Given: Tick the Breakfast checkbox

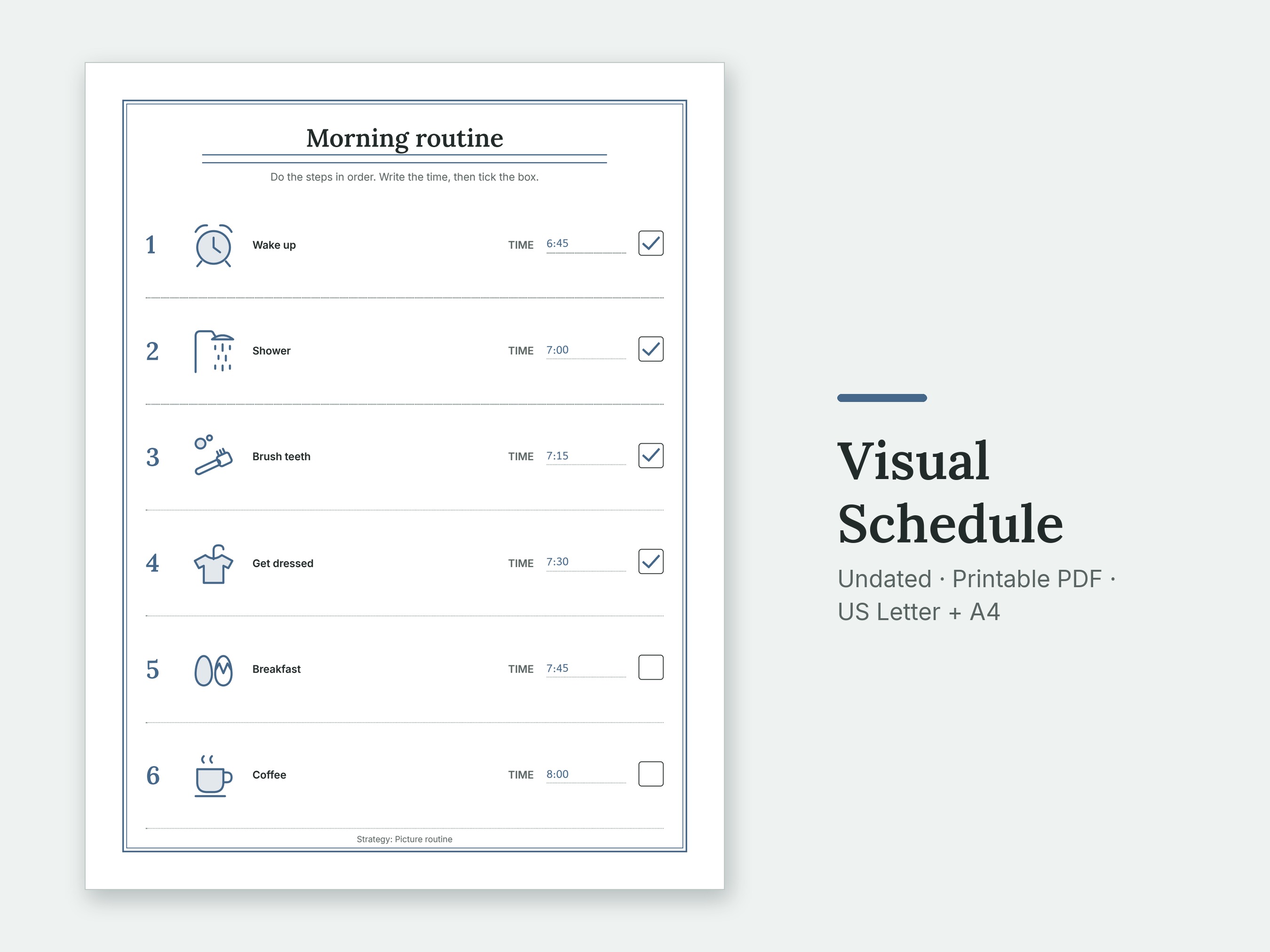Looking at the screenshot, I should click(x=651, y=668).
